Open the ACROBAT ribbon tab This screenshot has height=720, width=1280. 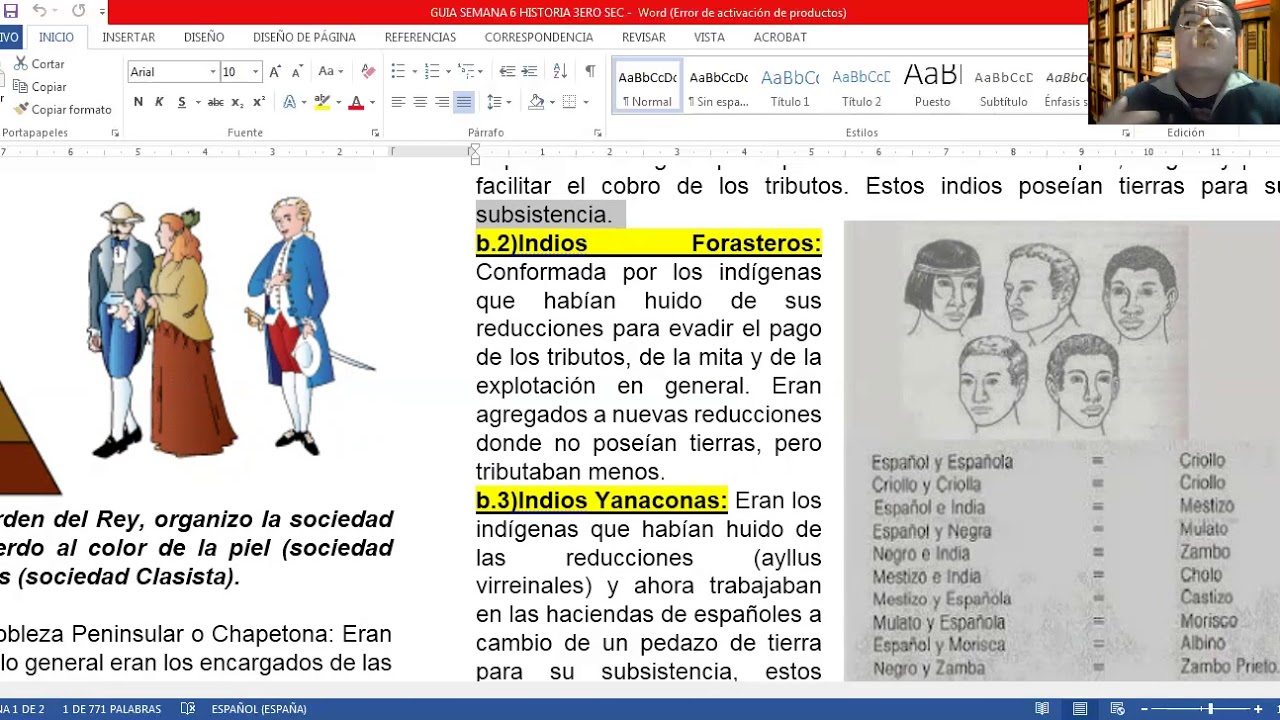click(x=780, y=37)
